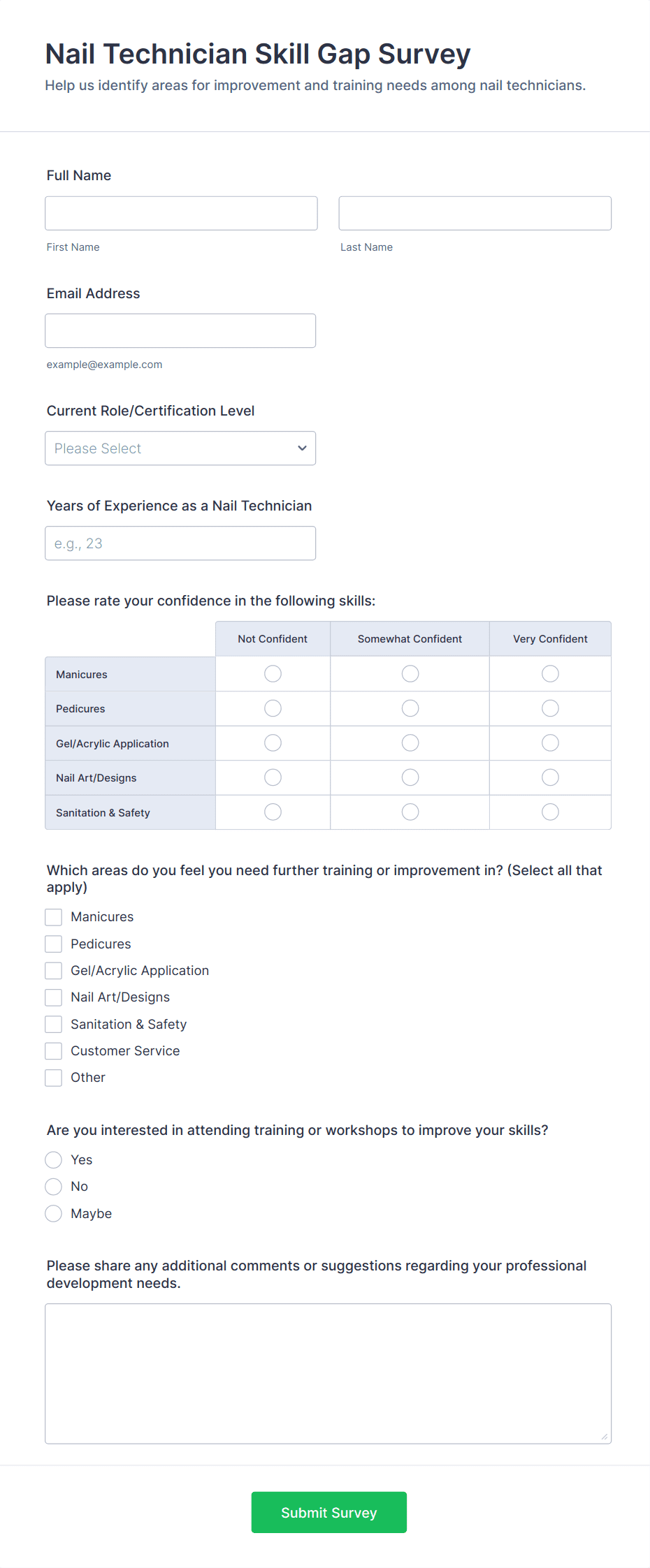Select Very Confident for Manicures
The height and width of the screenshot is (1568, 650).
pos(550,673)
